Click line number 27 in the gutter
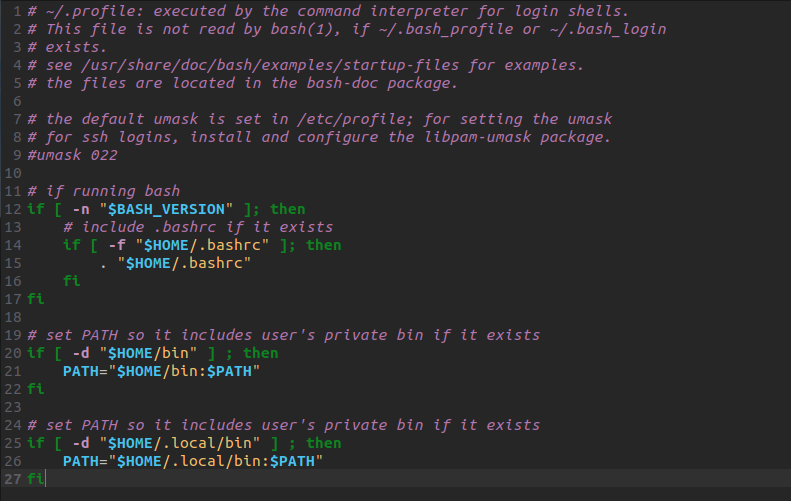Screen dimensions: 791x501 point(12,479)
